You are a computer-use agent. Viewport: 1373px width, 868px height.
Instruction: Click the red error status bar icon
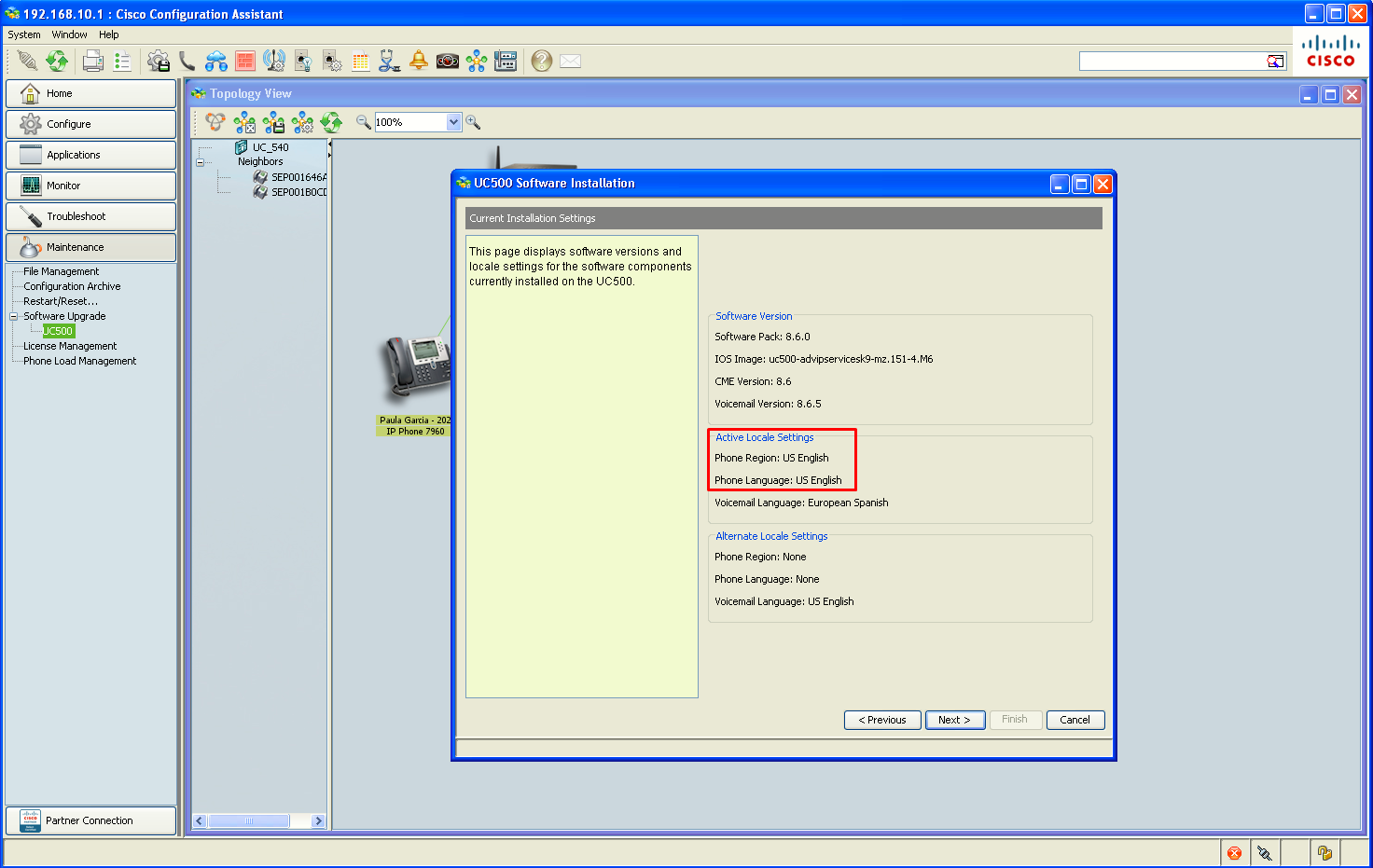[1235, 853]
